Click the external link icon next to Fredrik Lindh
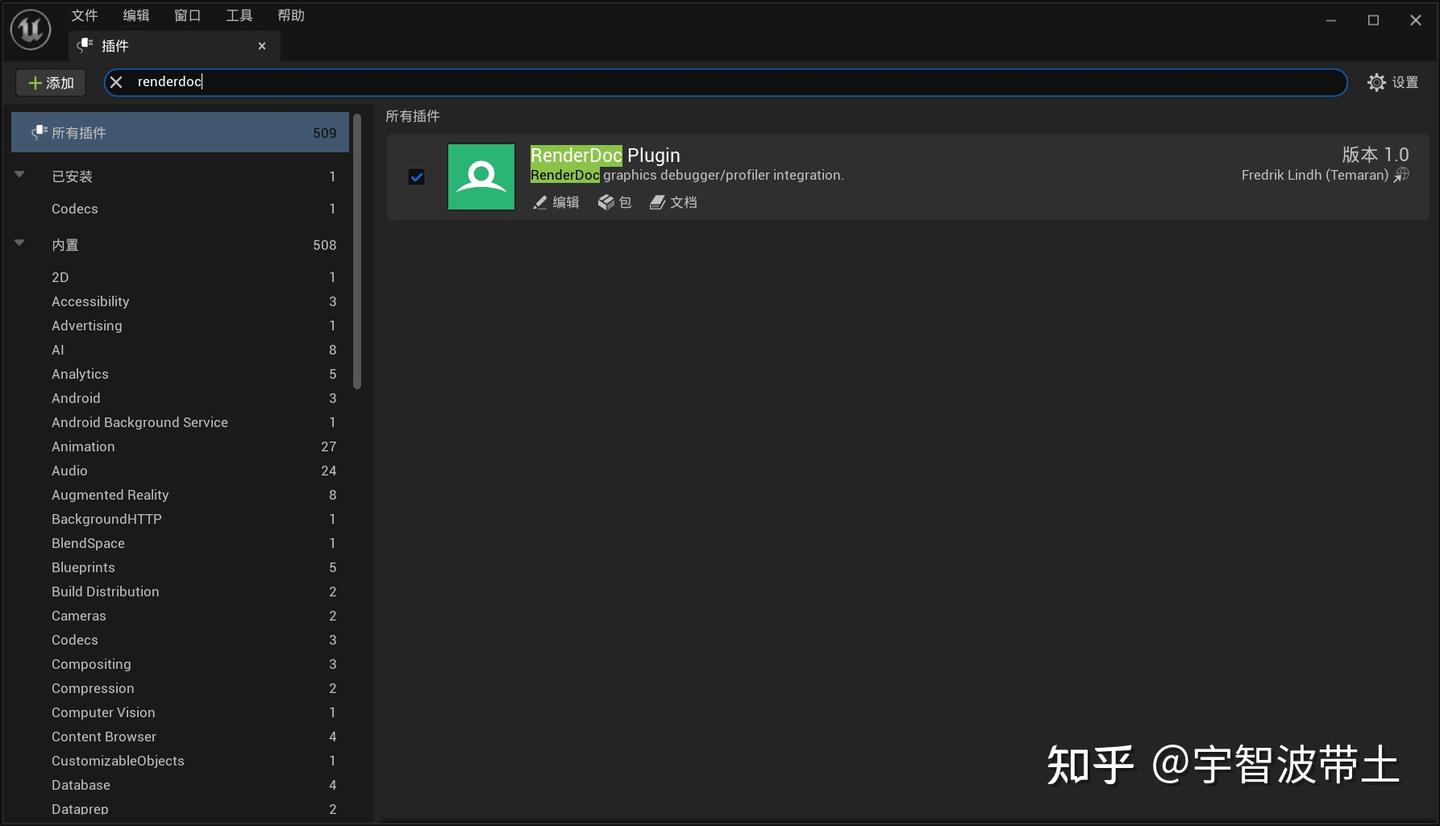 coord(1401,174)
